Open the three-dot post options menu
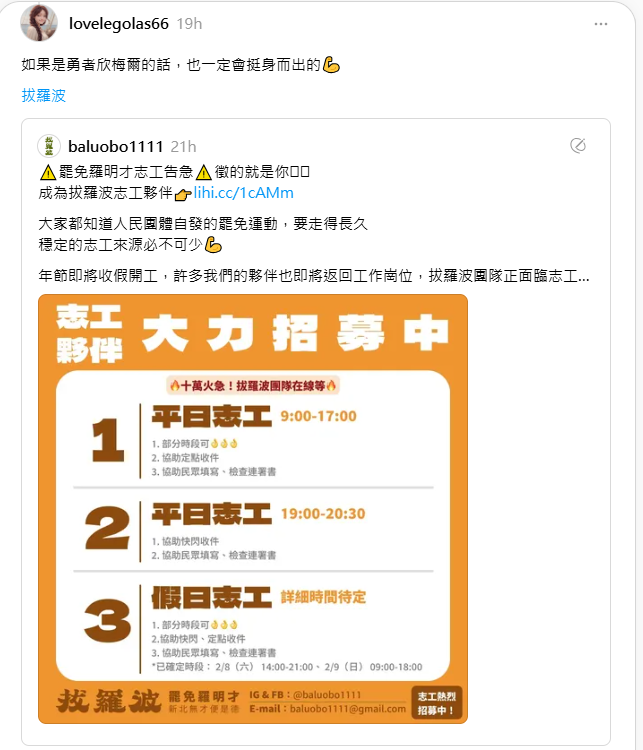Screen dimensions: 643x750 click(x=601, y=24)
